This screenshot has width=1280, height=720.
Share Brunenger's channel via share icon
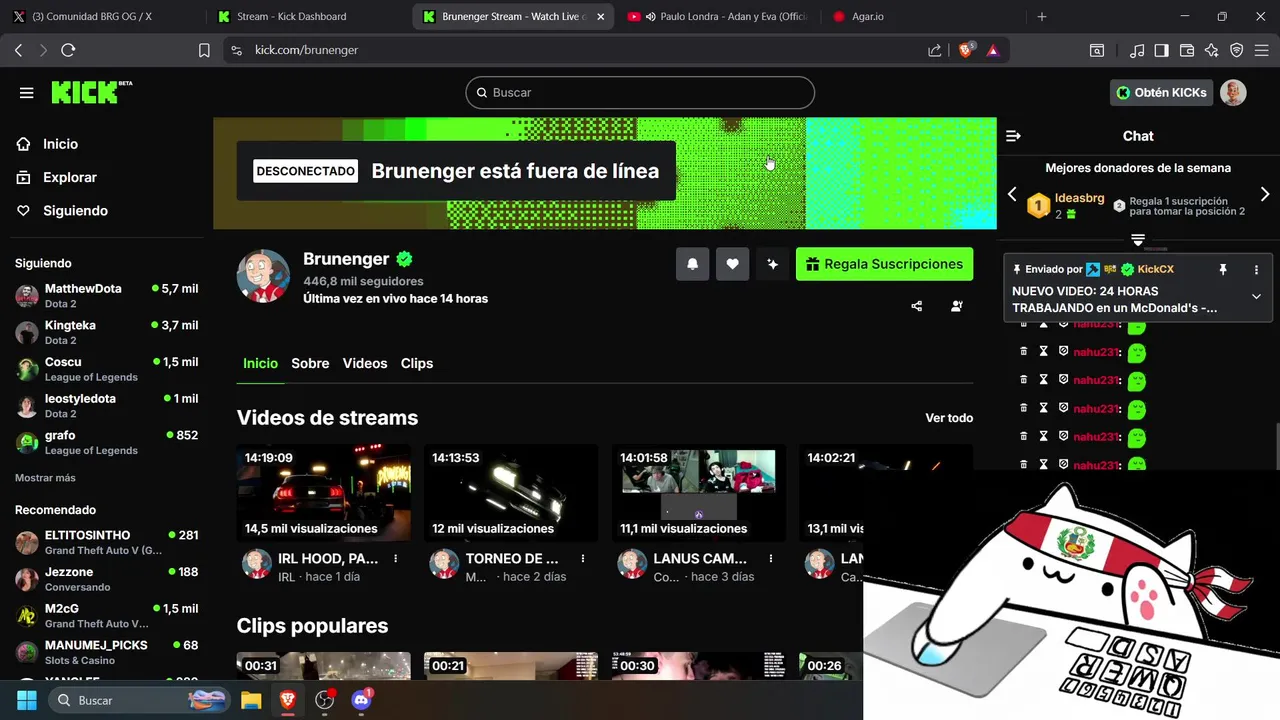pyautogui.click(x=917, y=306)
